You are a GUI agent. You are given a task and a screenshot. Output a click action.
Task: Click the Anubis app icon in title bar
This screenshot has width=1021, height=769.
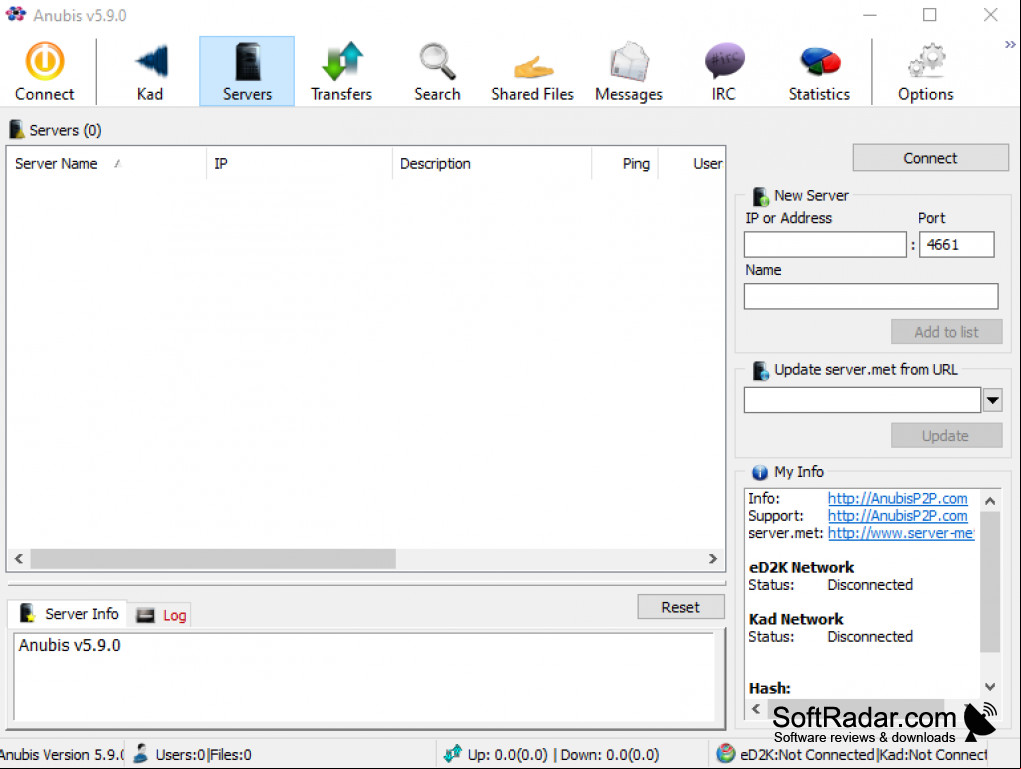tap(15, 14)
